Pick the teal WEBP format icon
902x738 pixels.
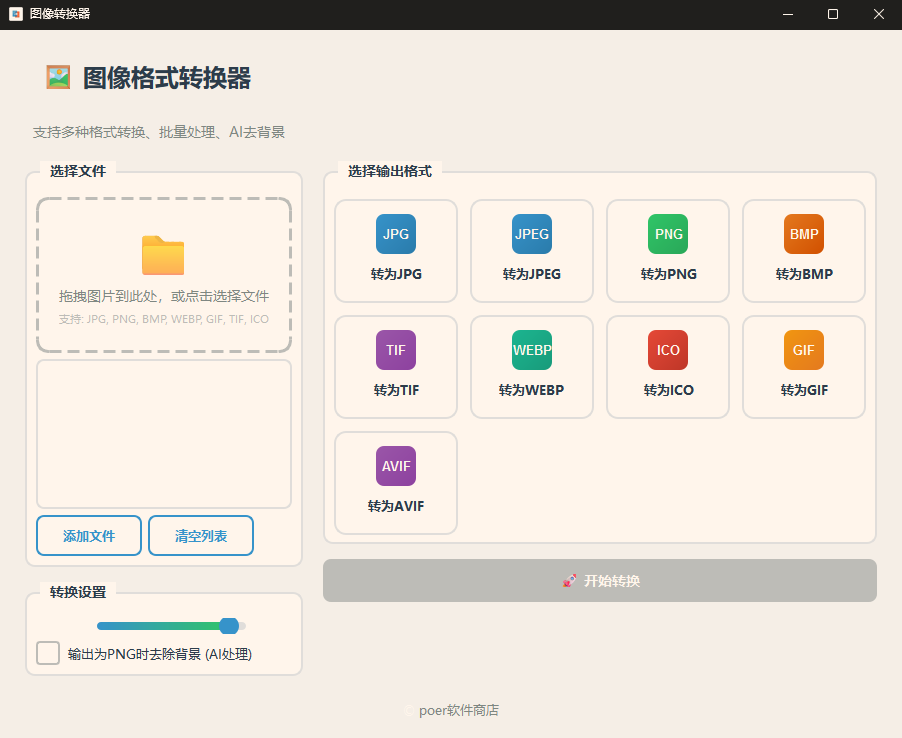coord(532,350)
